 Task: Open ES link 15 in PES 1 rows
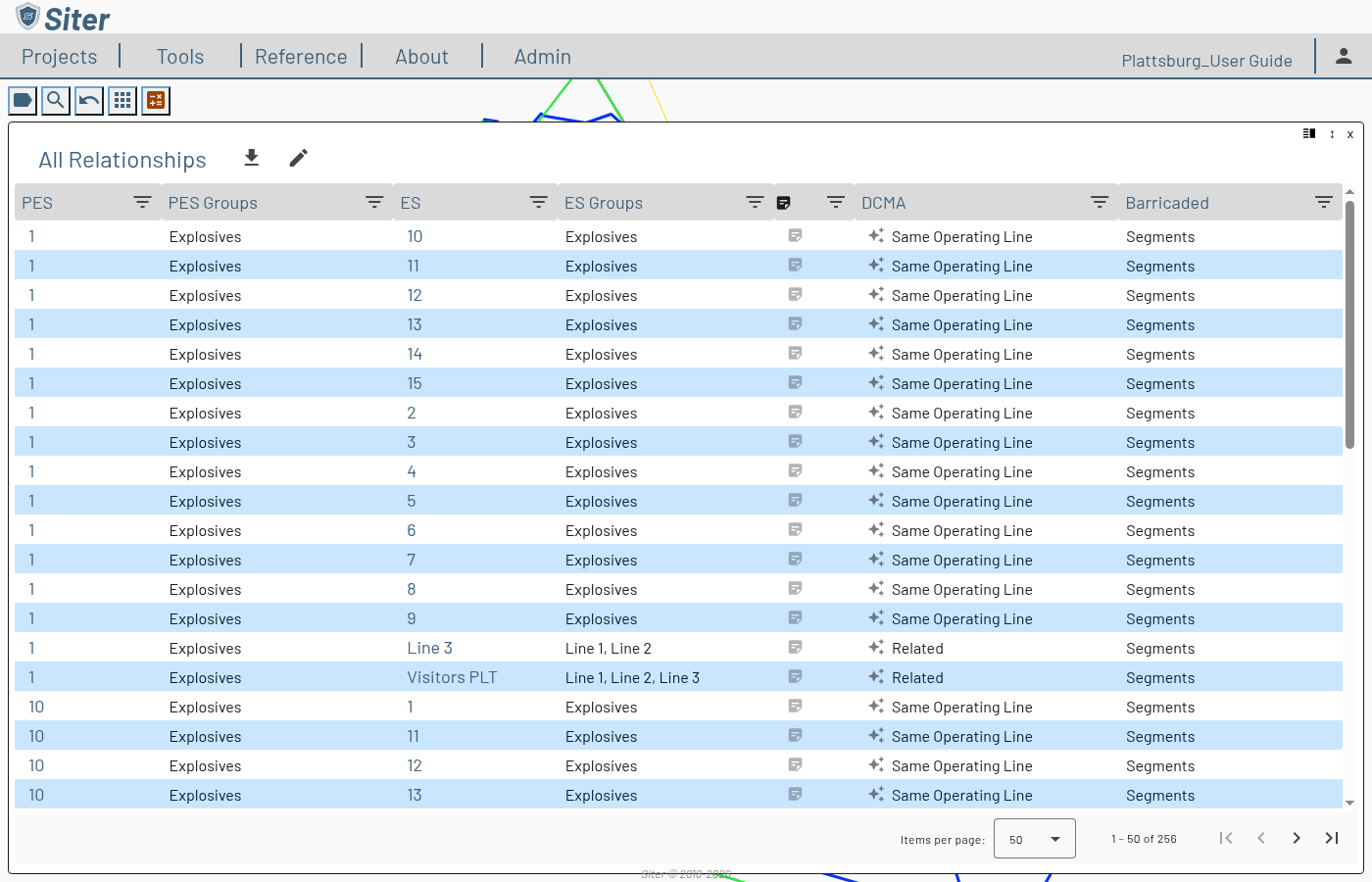[x=415, y=383]
